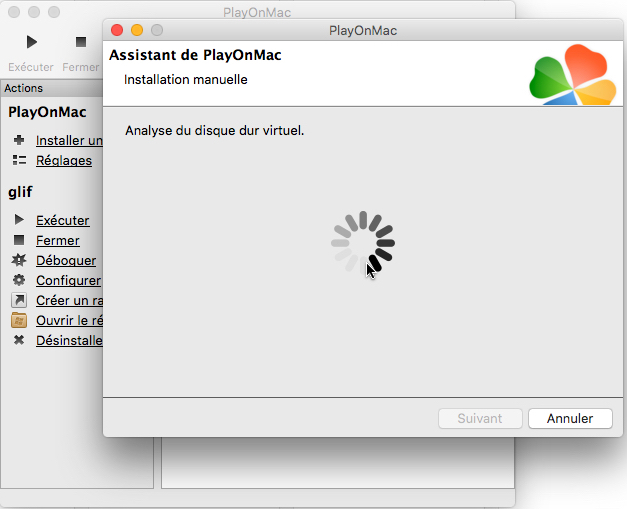627x509 pixels.
Task: Open the Réglages link
Action: tap(64, 160)
